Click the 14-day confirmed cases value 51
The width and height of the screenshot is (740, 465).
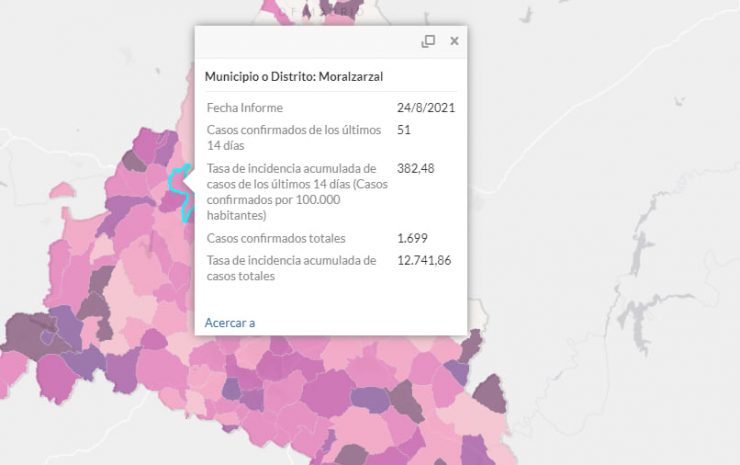[404, 130]
